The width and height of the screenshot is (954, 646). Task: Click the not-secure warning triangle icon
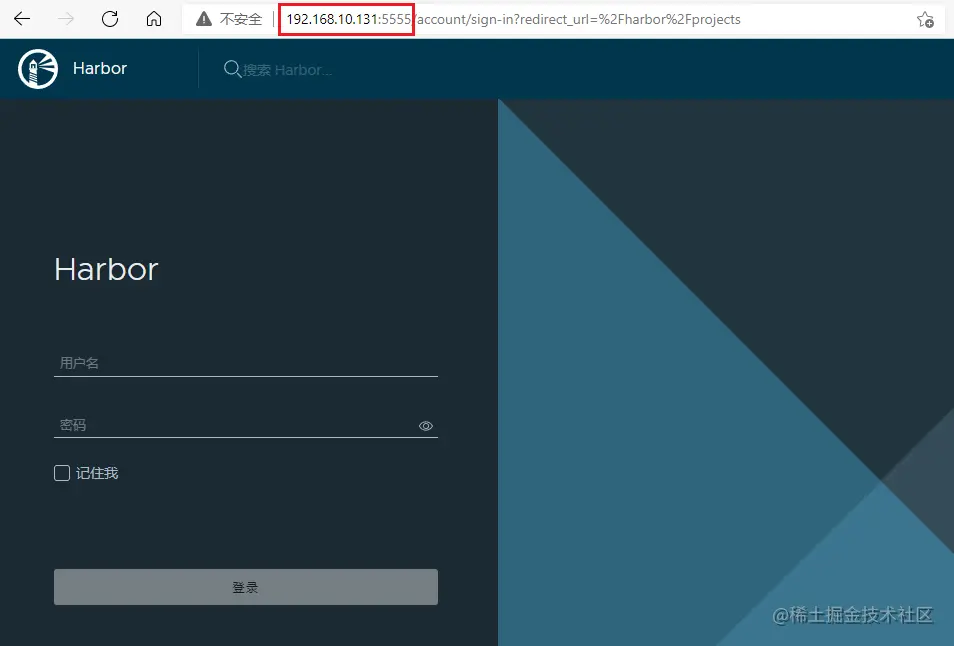tap(204, 19)
